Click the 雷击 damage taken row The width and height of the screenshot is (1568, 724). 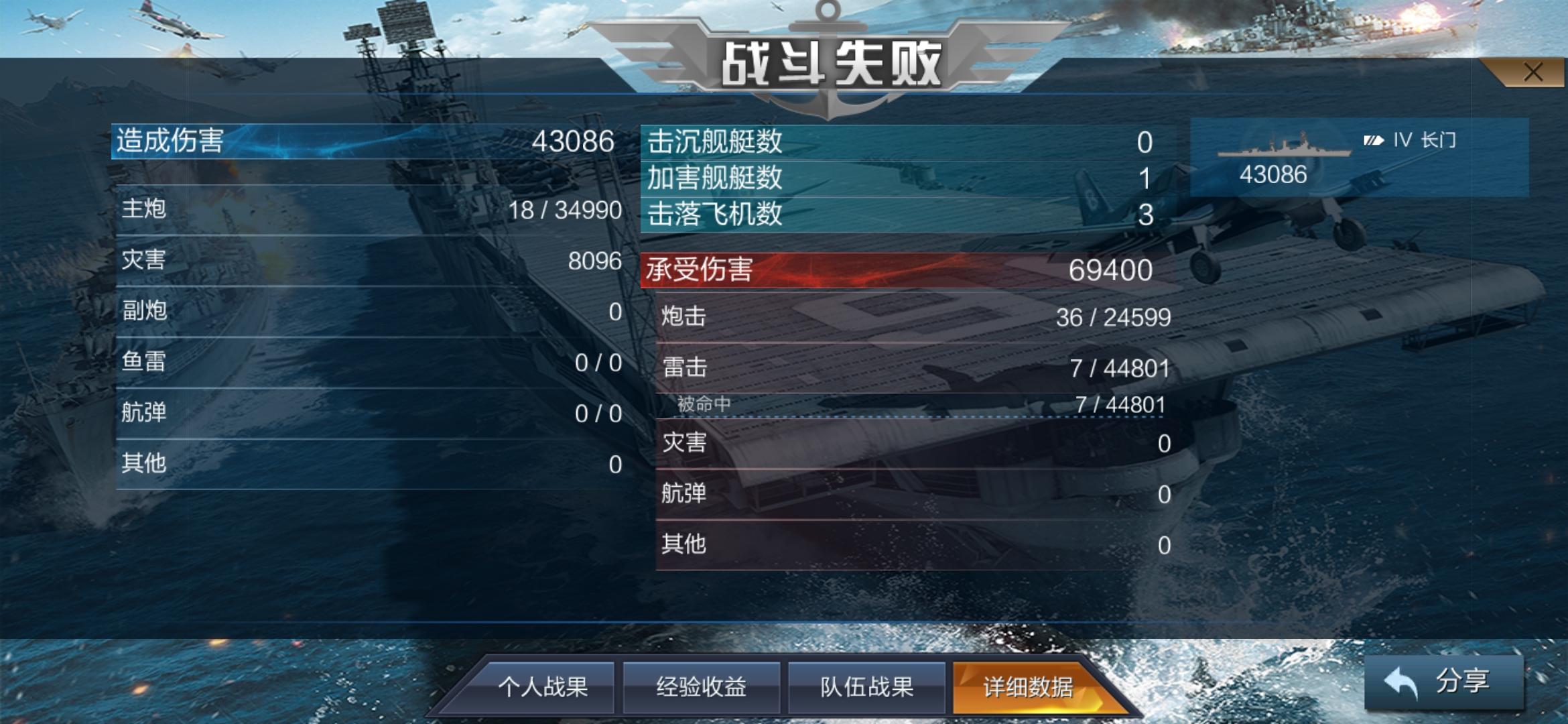[915, 367]
